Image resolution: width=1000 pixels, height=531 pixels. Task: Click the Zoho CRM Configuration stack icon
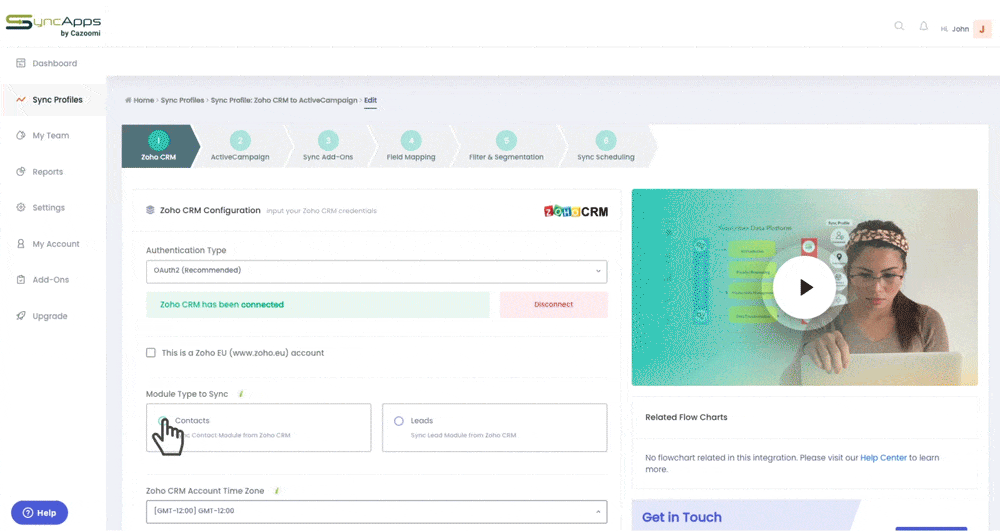(150, 210)
